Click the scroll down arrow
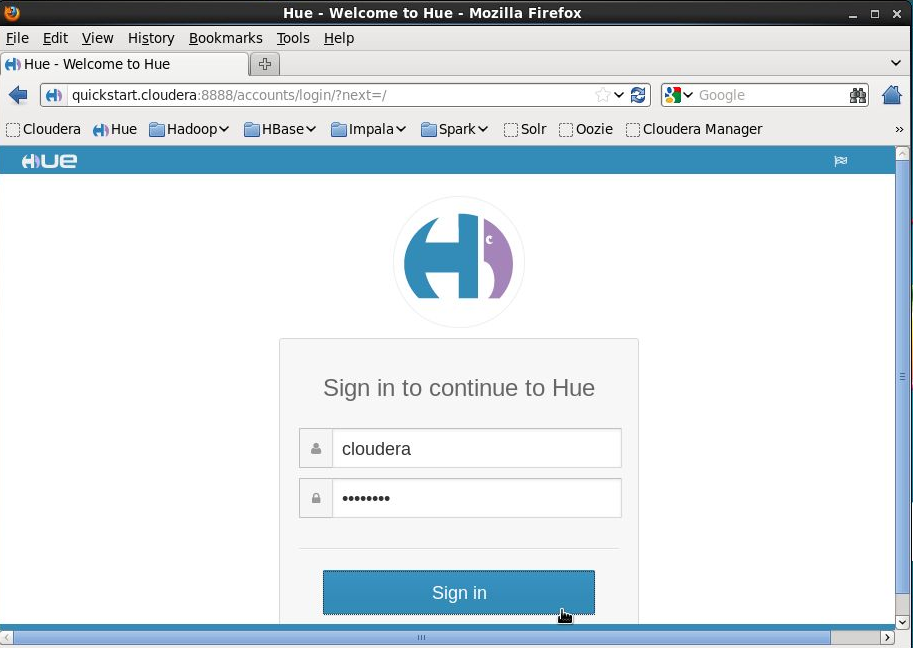The image size is (913, 648). coord(902,622)
